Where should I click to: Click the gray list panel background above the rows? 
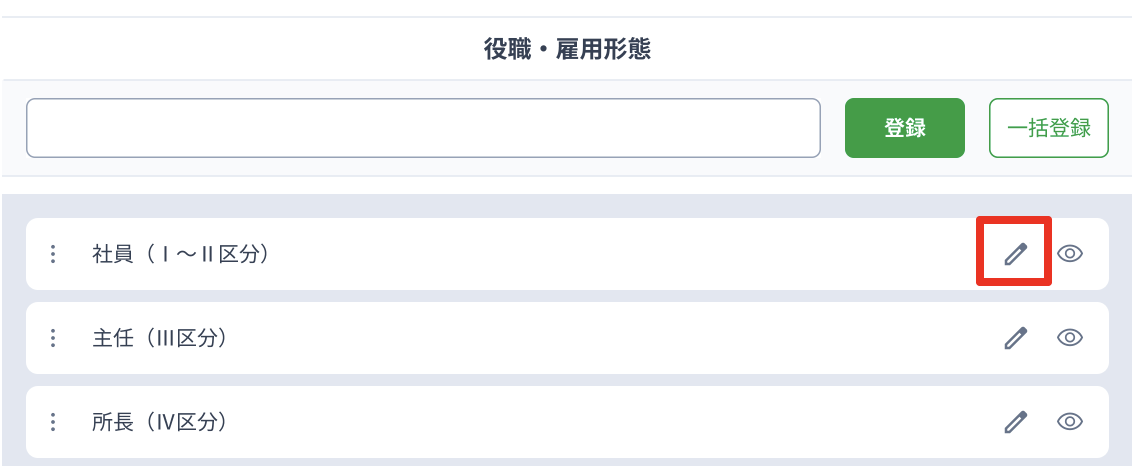[567, 206]
